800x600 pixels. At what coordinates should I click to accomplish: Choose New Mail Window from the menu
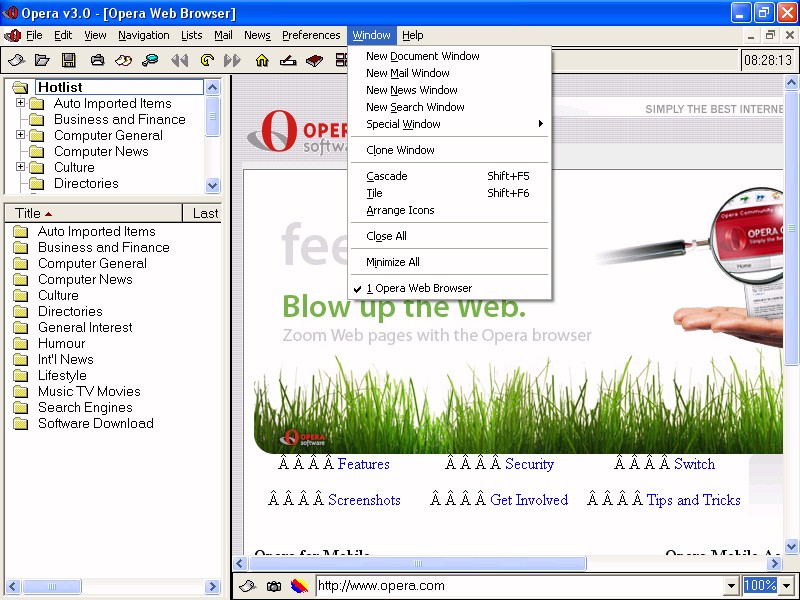coord(450,73)
